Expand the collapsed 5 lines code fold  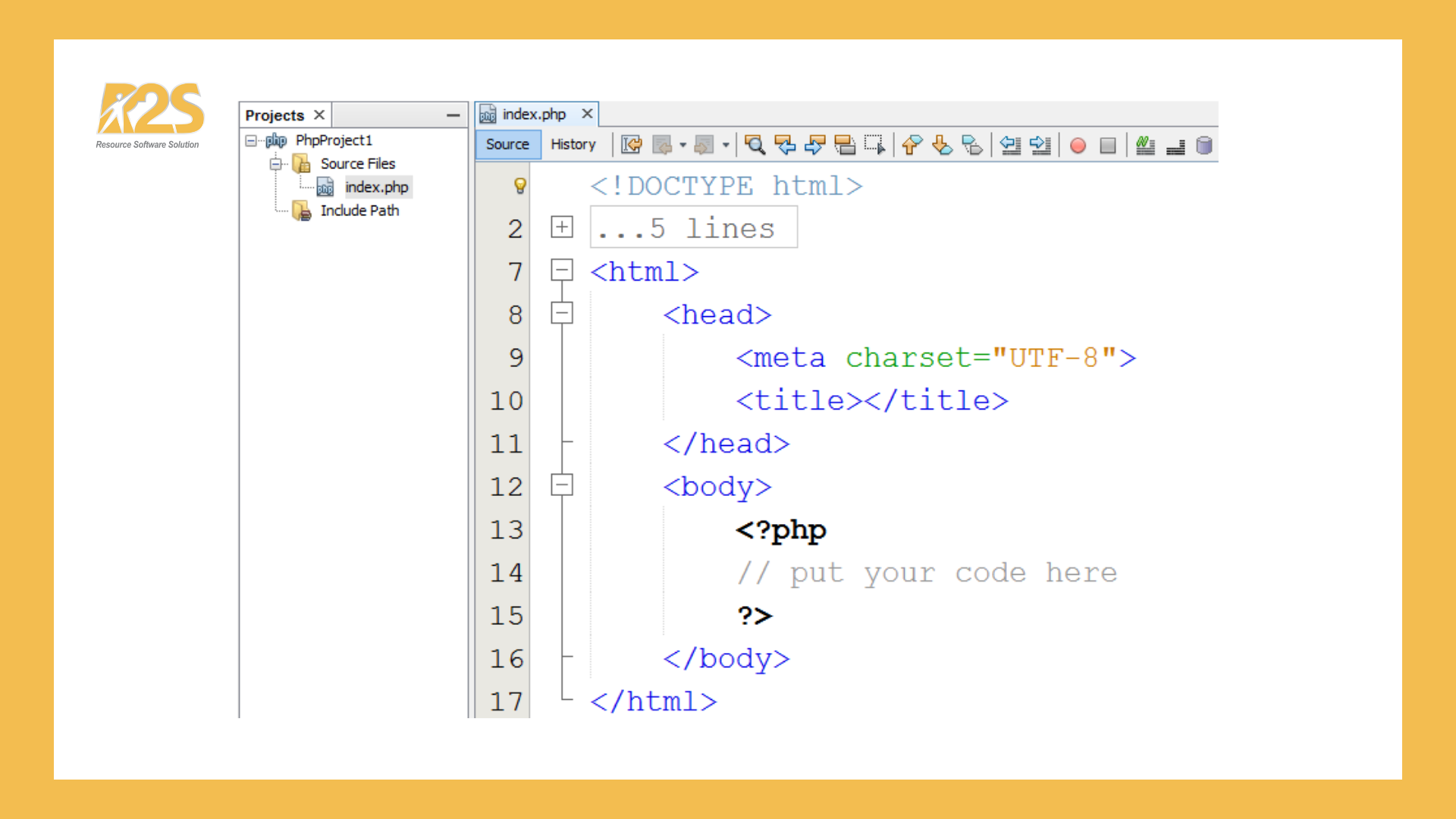pos(562,227)
